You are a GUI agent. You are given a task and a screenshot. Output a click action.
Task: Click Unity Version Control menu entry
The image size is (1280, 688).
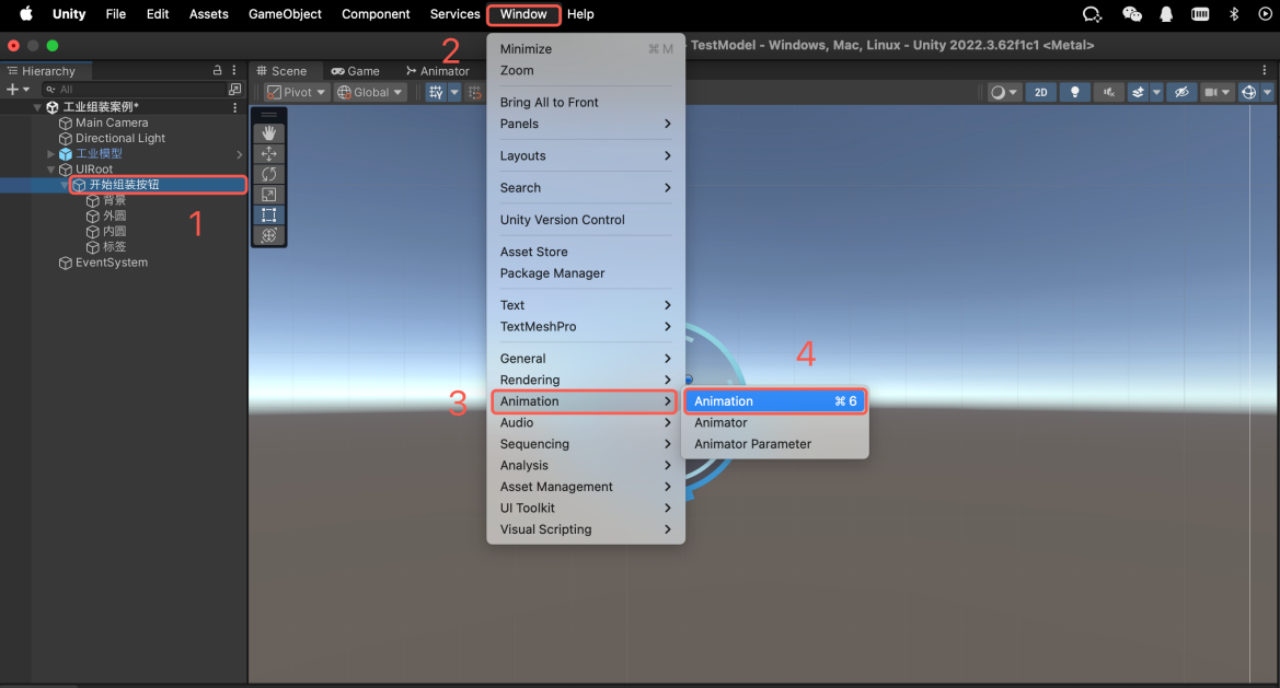pyautogui.click(x=586, y=220)
